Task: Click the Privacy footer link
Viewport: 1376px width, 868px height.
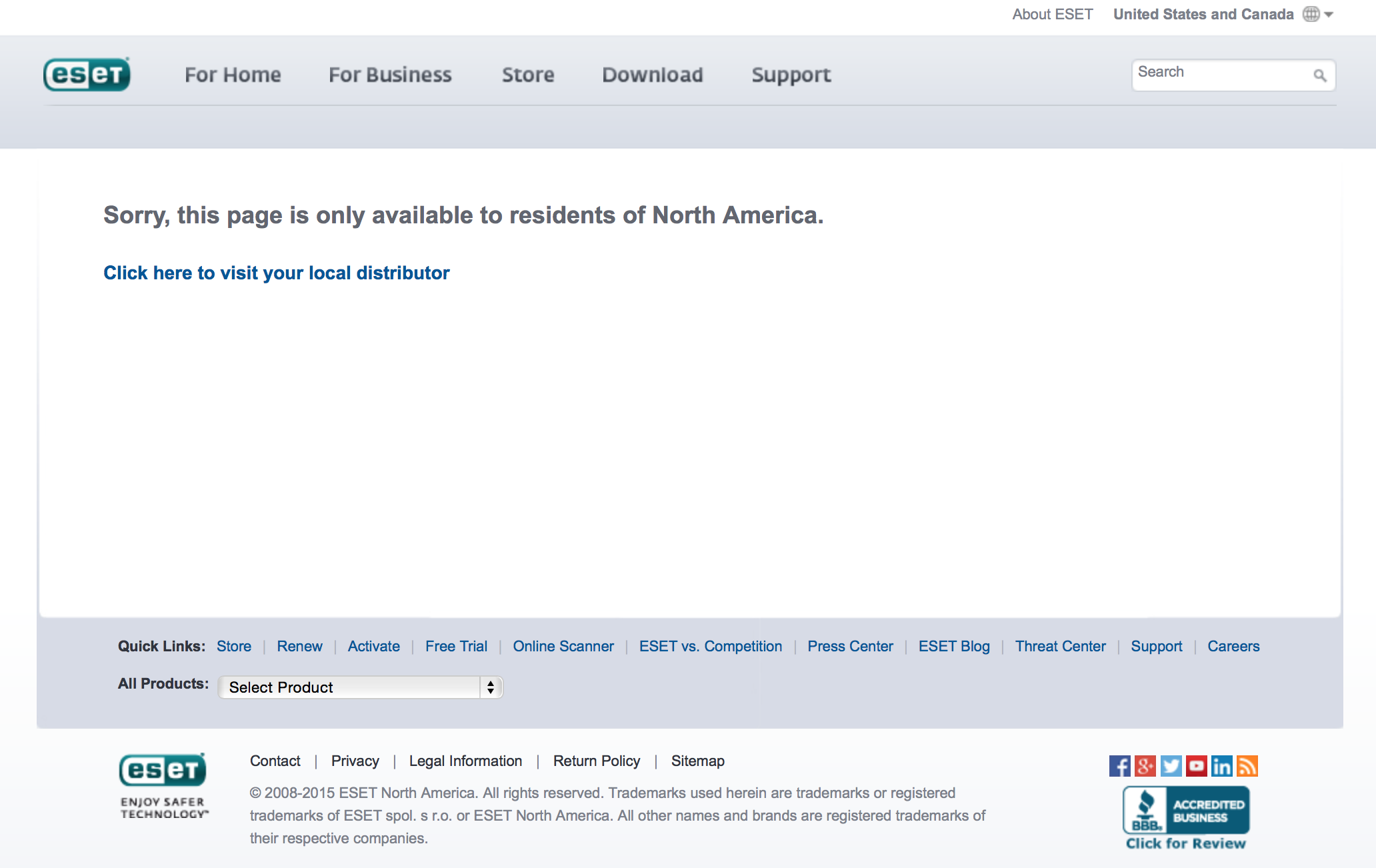Action: (355, 761)
